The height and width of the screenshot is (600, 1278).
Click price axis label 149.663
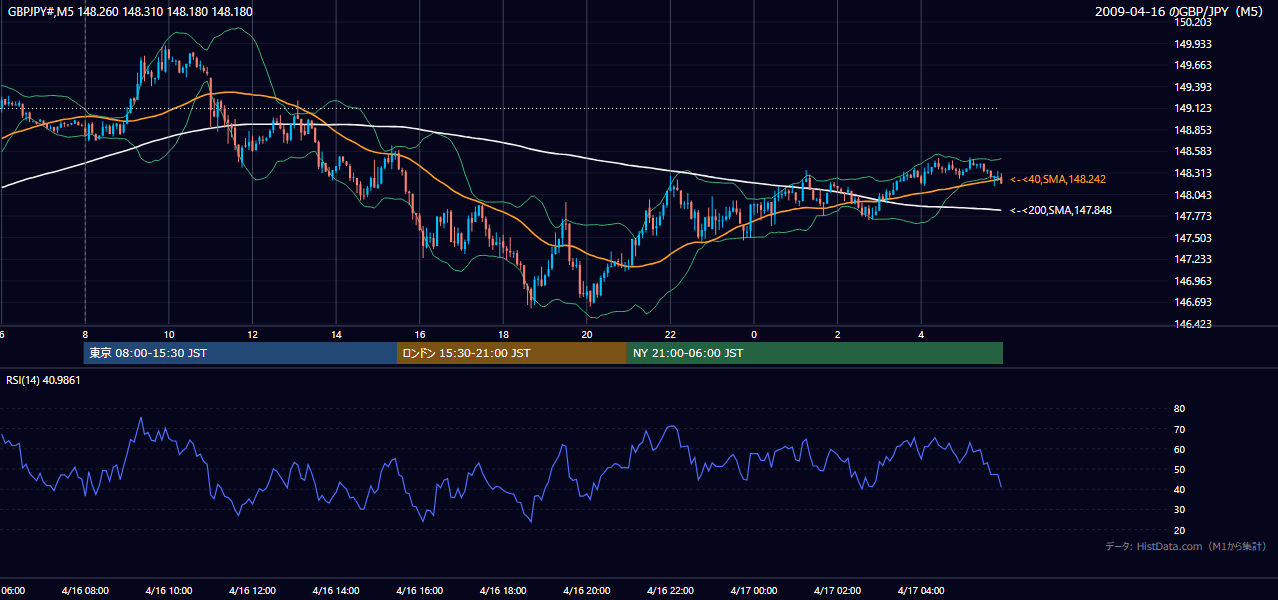click(1192, 66)
